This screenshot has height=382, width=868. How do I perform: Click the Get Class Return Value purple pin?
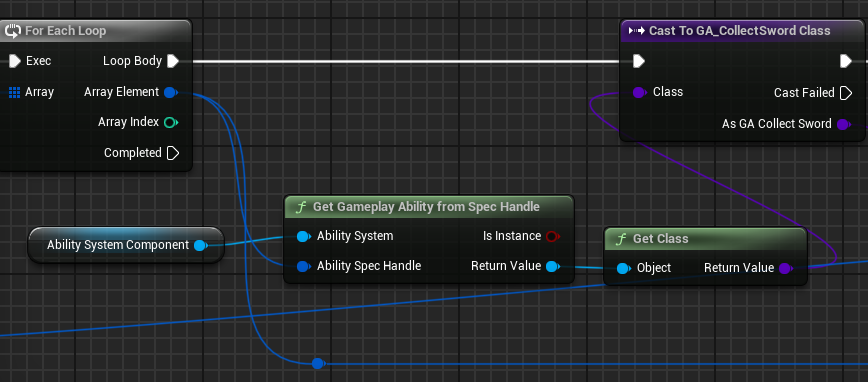click(x=785, y=269)
